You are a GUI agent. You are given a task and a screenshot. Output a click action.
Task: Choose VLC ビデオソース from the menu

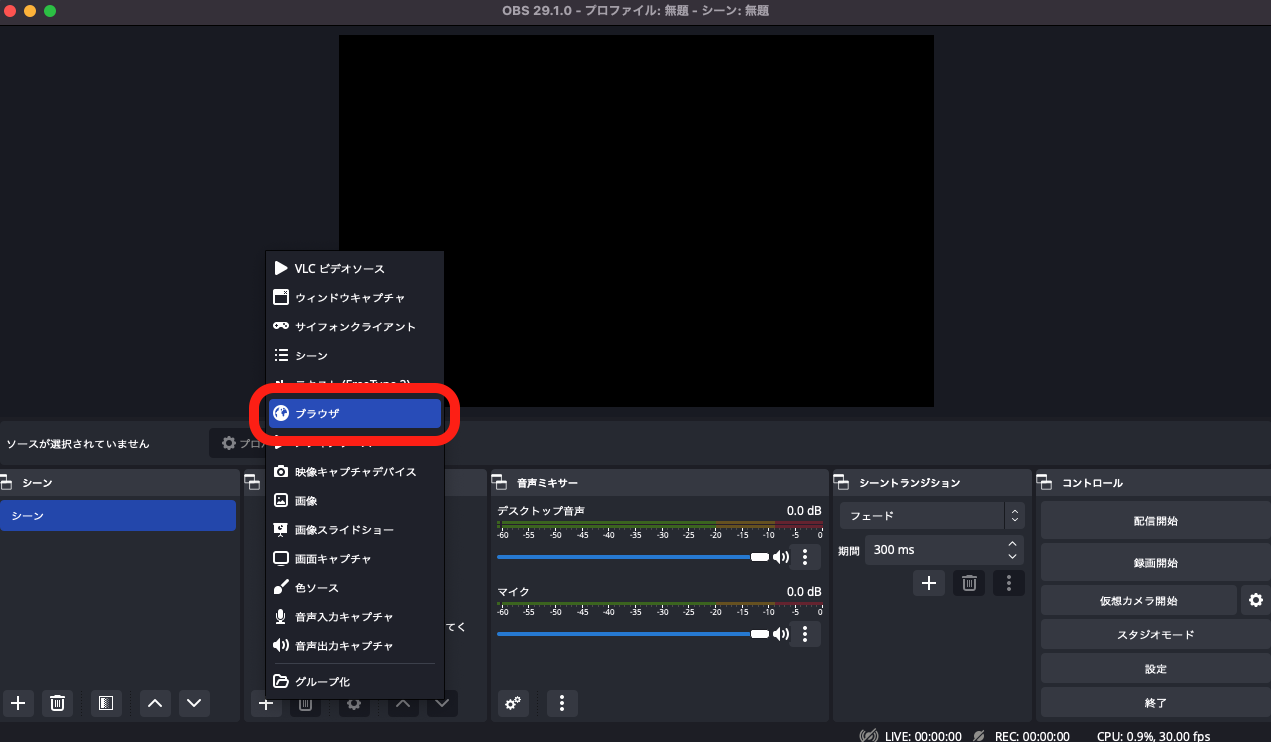pyautogui.click(x=355, y=269)
